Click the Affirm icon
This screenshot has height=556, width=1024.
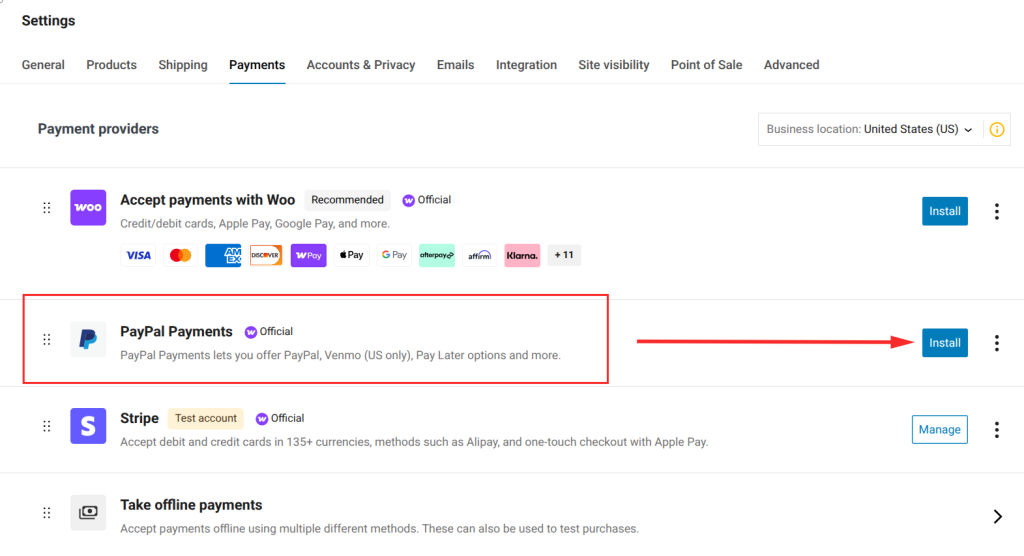pyautogui.click(x=479, y=255)
